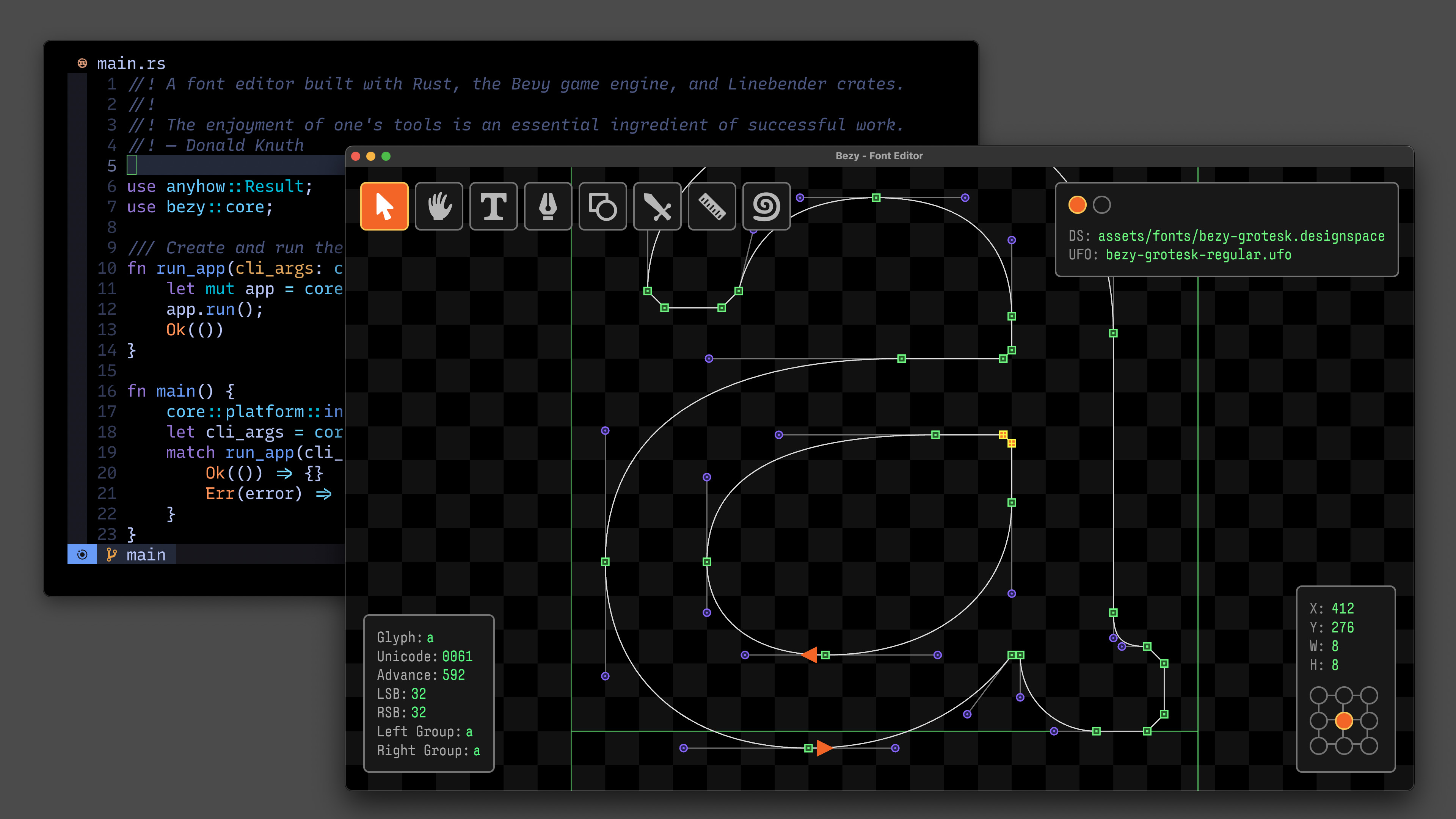The width and height of the screenshot is (1456, 819).
Task: Select the Pen tool
Action: point(548,206)
